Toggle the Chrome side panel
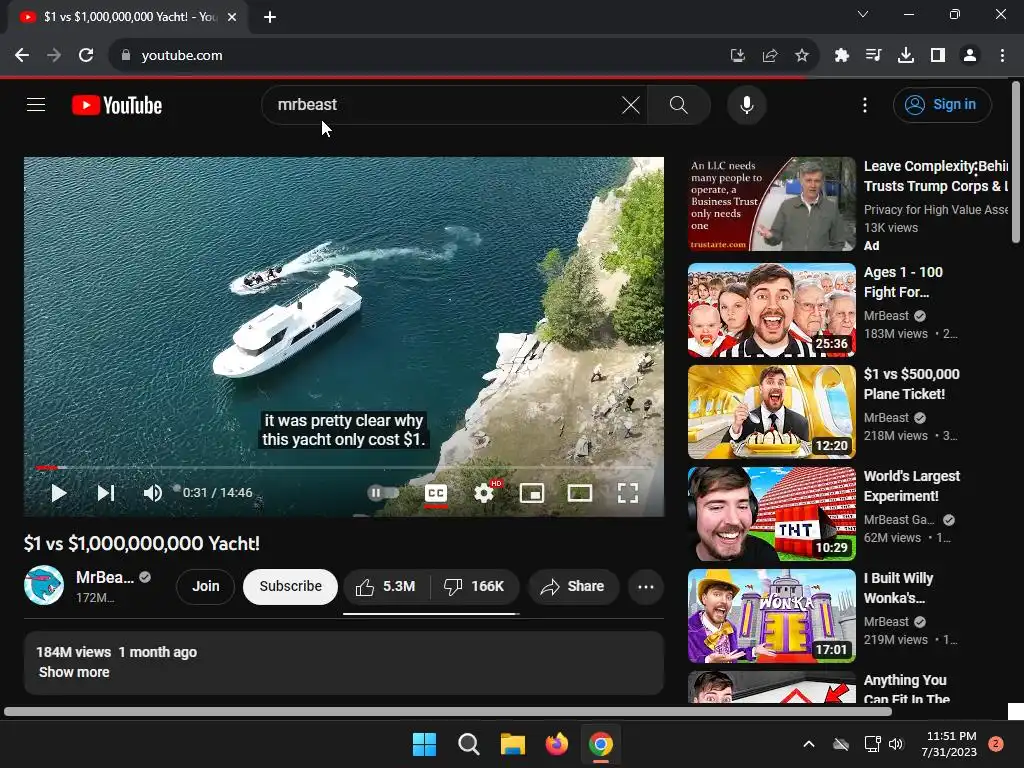 (x=938, y=56)
